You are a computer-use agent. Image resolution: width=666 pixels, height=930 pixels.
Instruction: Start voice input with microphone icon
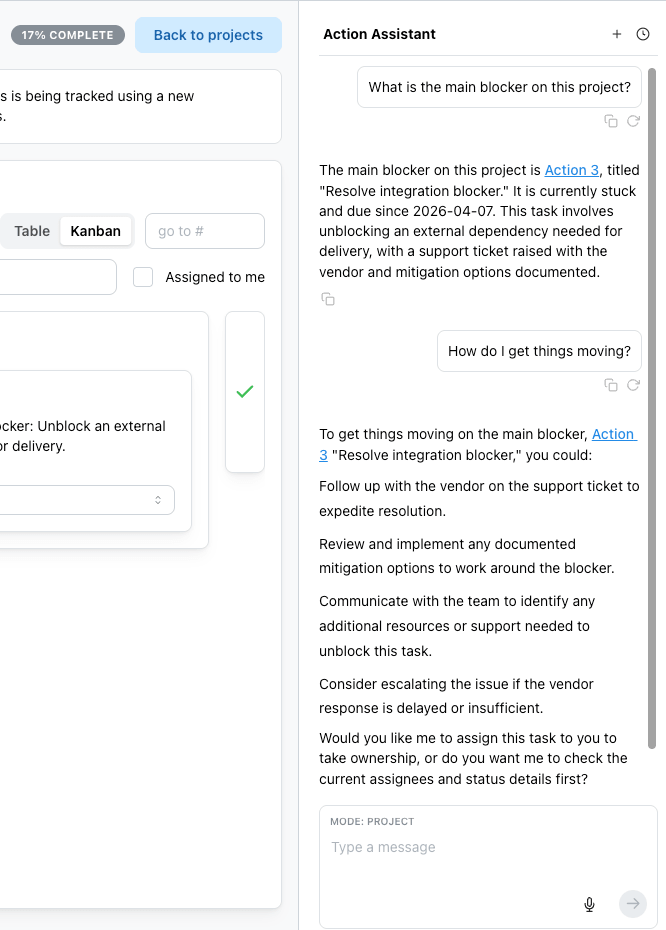(x=589, y=904)
